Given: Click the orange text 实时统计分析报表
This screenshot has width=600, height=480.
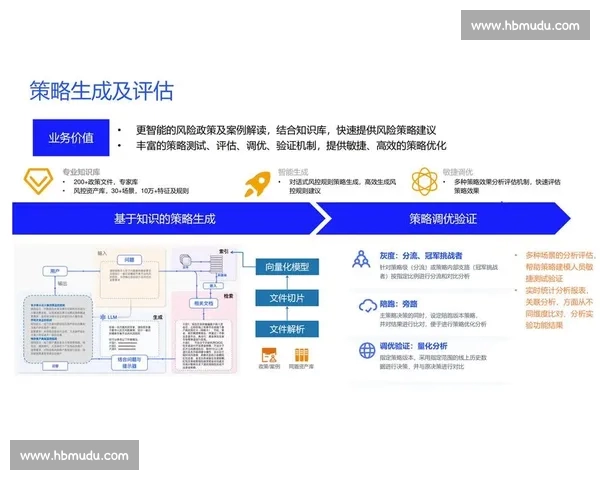Looking at the screenshot, I should point(557,291).
